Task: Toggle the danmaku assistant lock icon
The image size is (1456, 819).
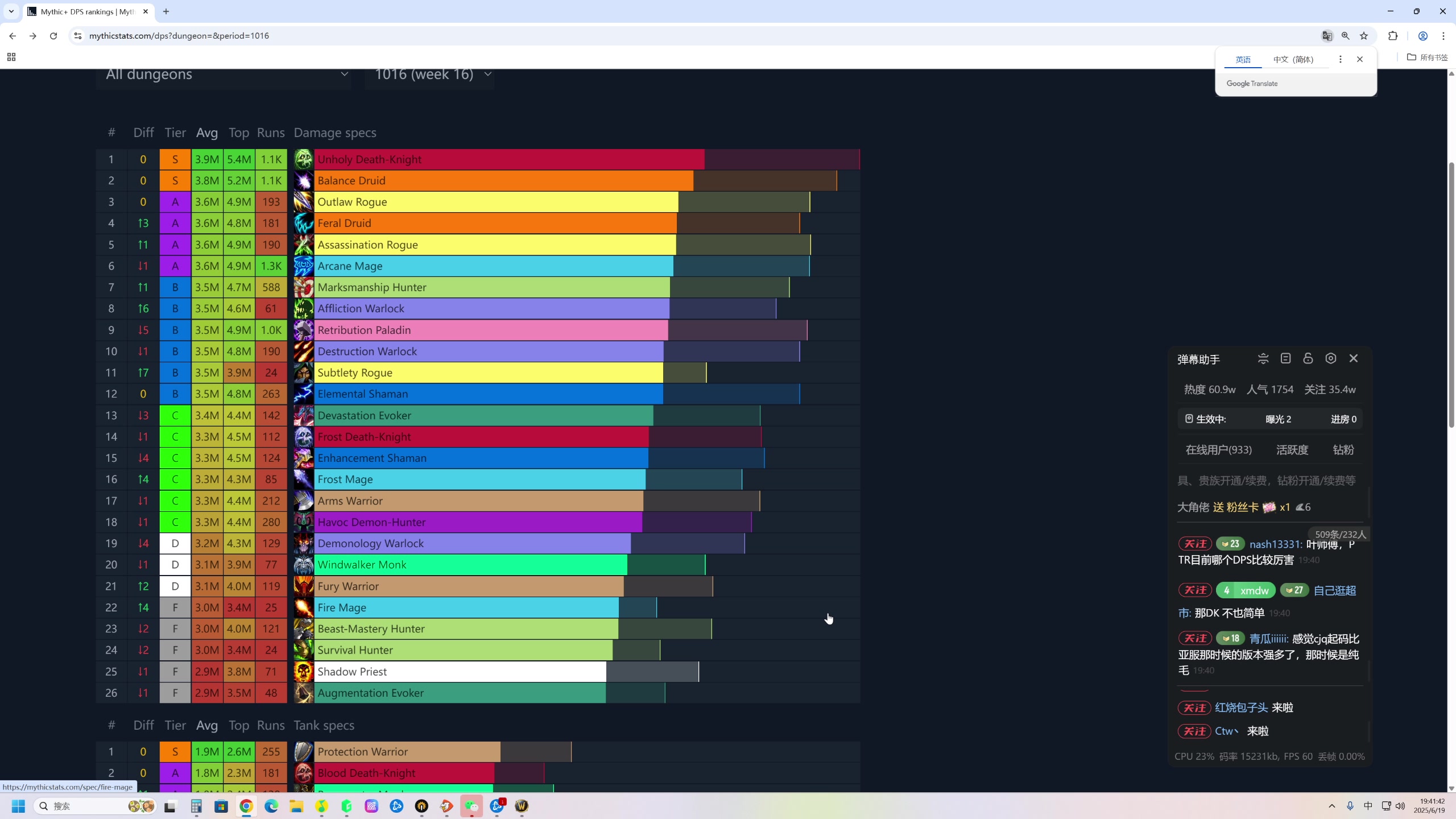Action: tap(1308, 359)
